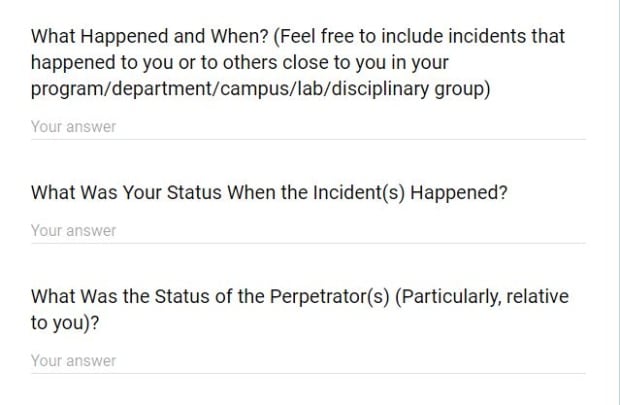Click the underline of the first answer field
This screenshot has height=405, width=620.
pyautogui.click(x=308, y=139)
